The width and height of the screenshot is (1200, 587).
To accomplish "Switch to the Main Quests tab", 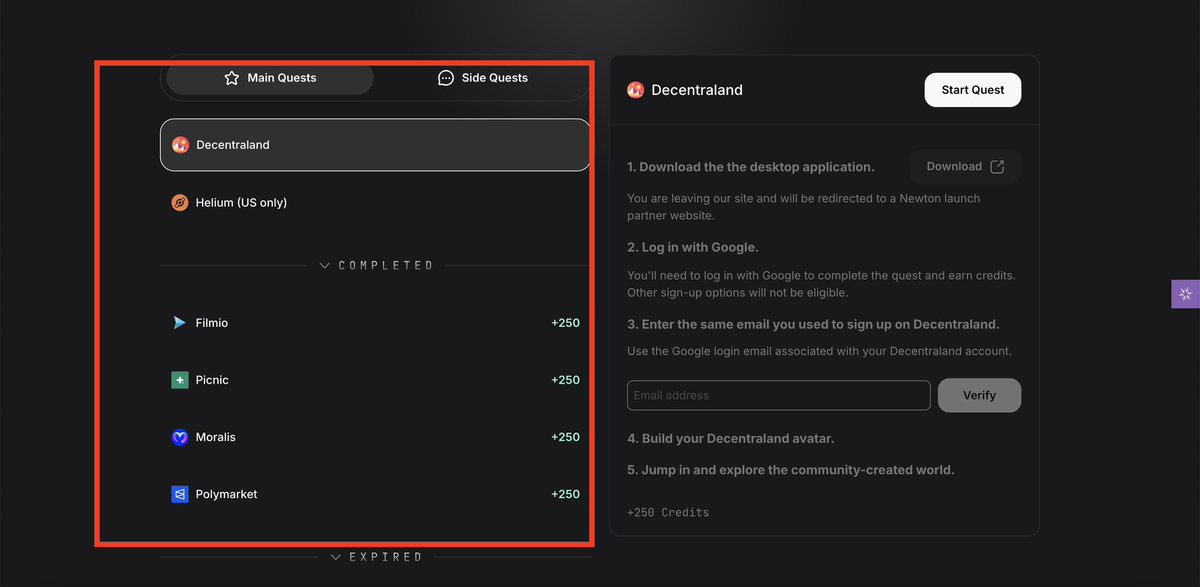I will click(270, 78).
